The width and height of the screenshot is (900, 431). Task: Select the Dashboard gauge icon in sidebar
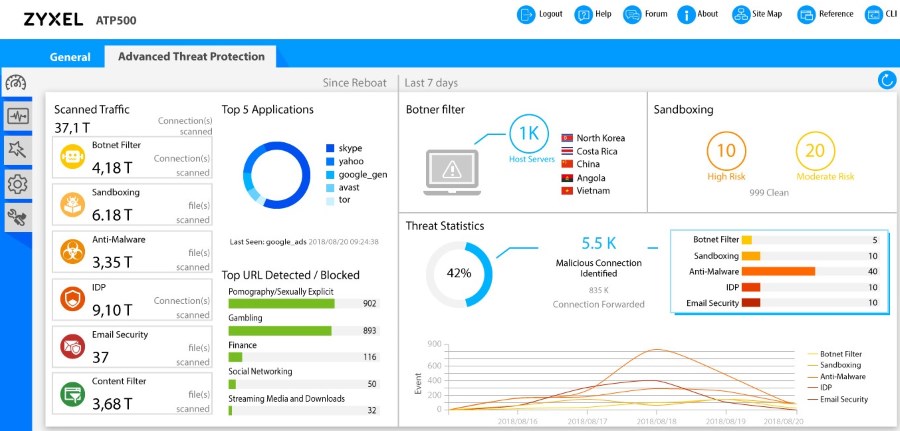17,82
